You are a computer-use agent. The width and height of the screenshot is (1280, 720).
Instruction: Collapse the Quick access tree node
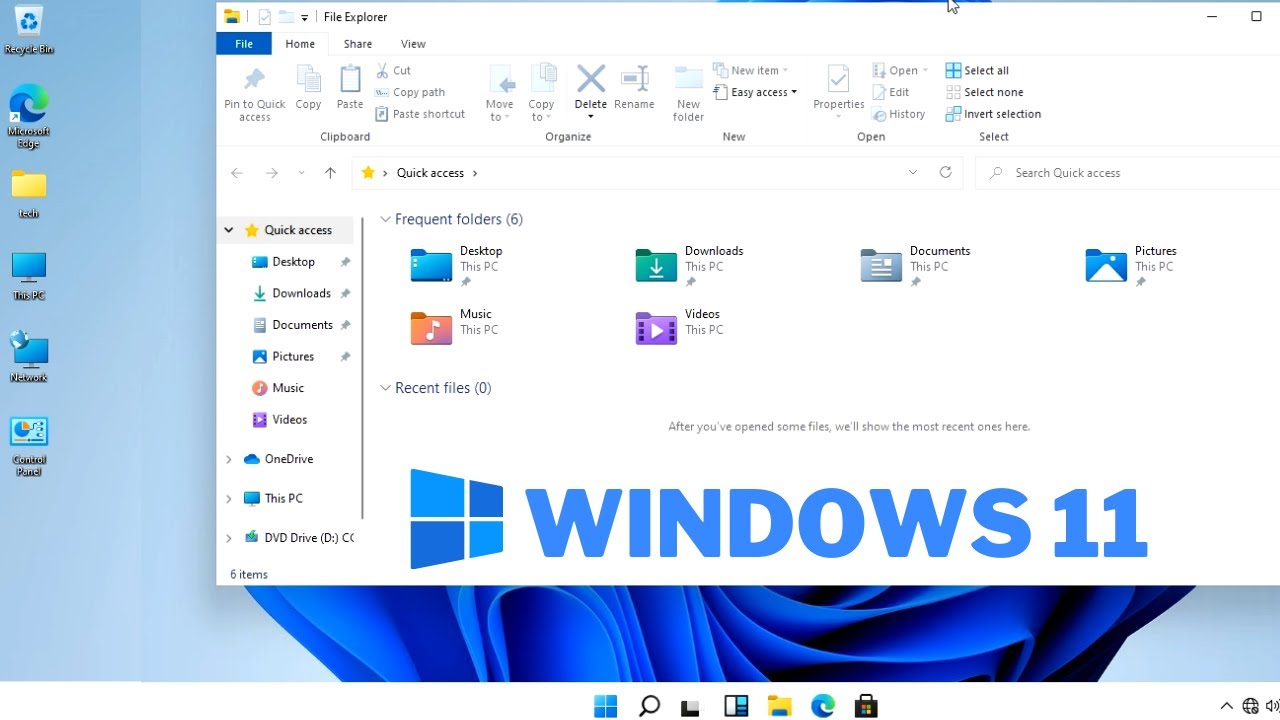point(229,230)
